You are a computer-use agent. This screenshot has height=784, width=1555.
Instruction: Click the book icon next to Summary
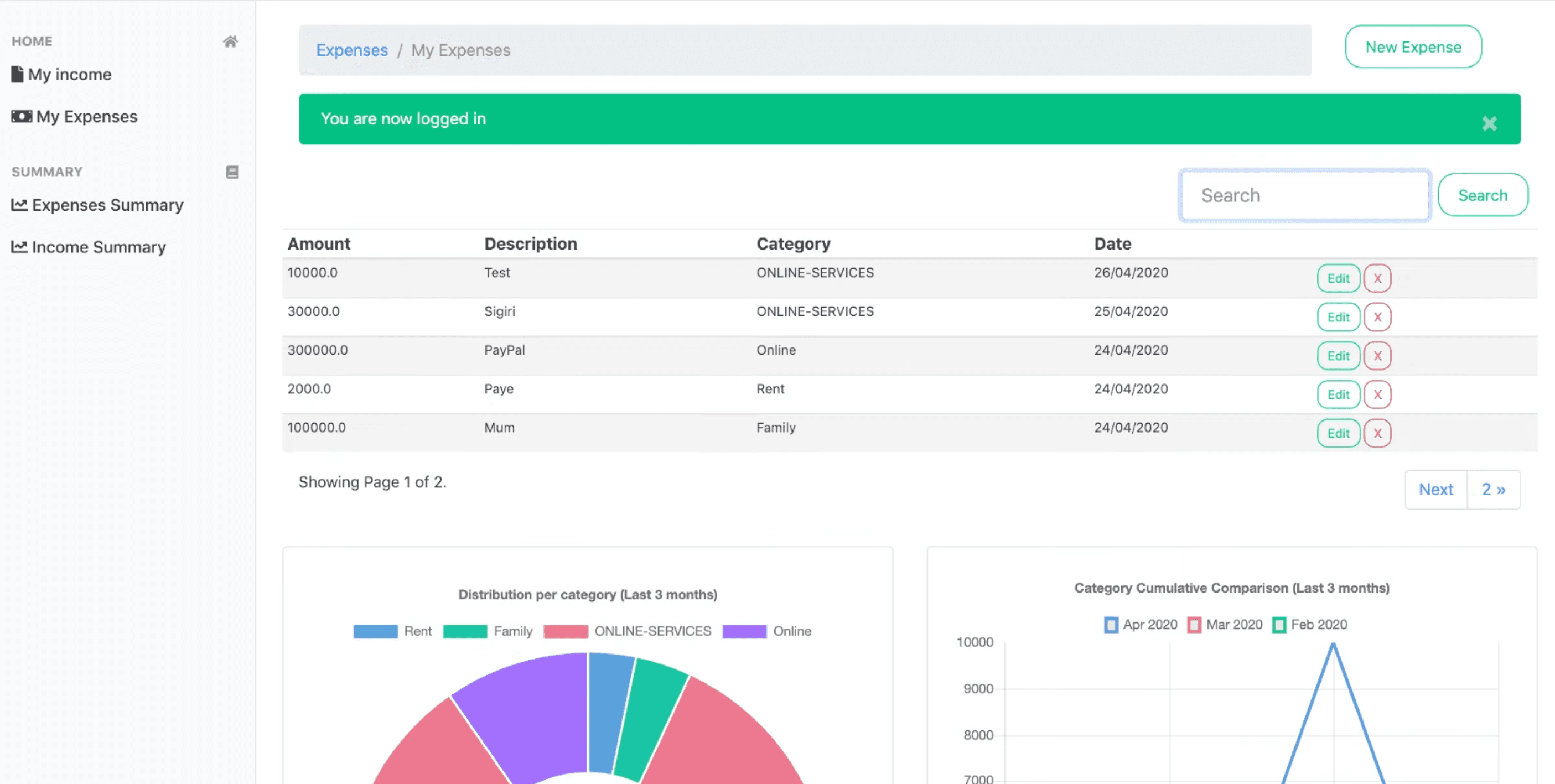(232, 172)
